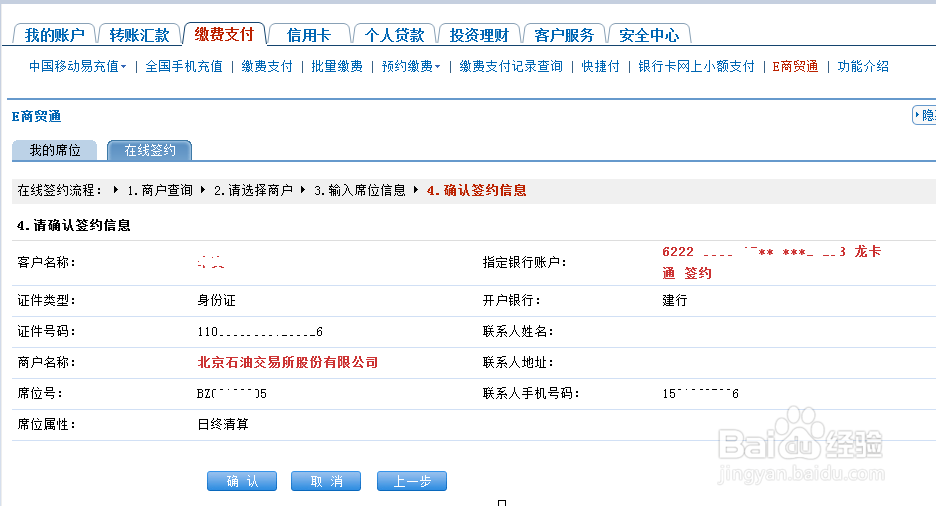Image resolution: width=936 pixels, height=506 pixels.
Task: Click the contact phone number starting 15
Action: click(x=700, y=394)
